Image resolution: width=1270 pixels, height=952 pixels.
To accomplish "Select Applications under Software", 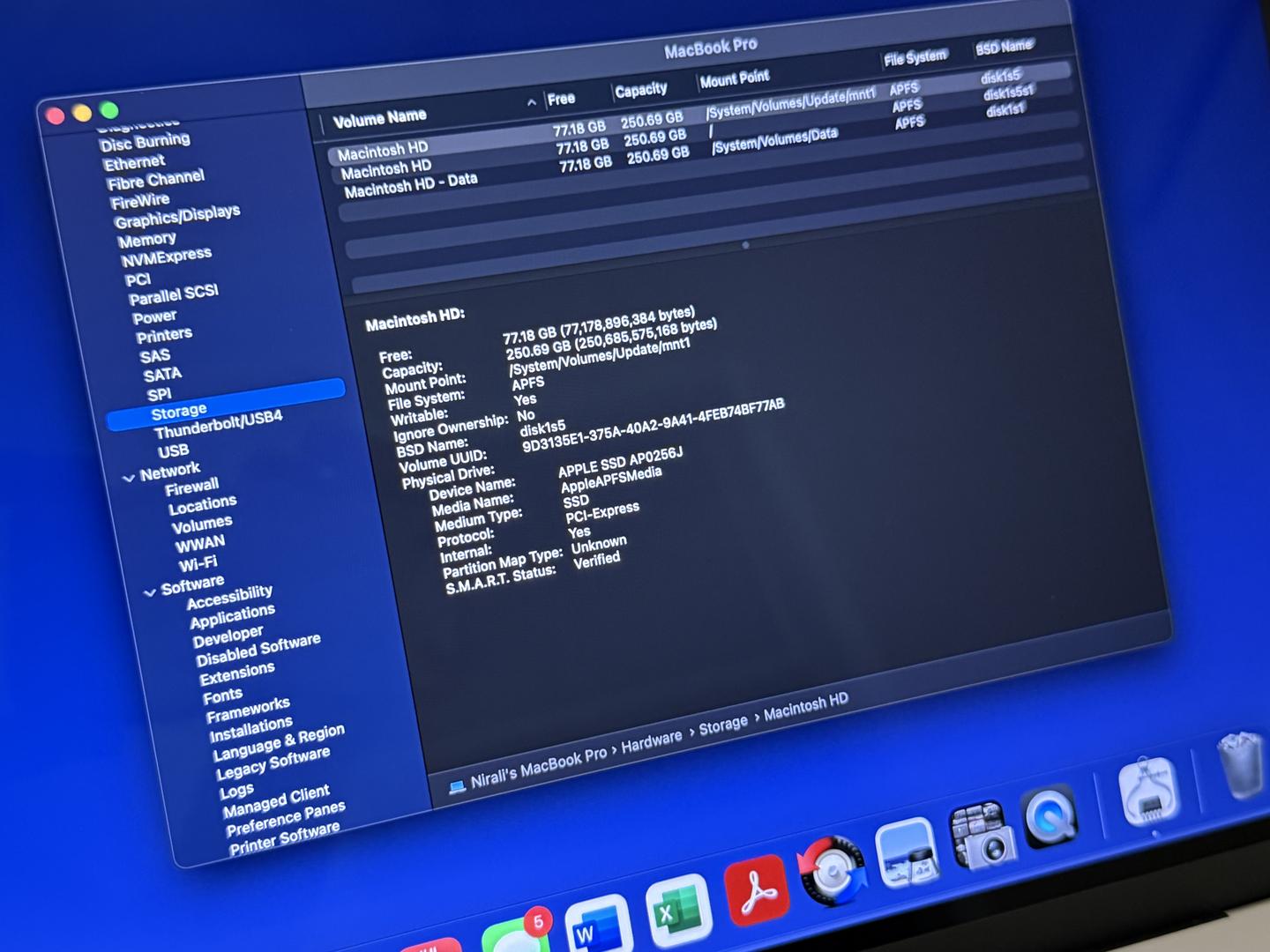I will point(233,617).
